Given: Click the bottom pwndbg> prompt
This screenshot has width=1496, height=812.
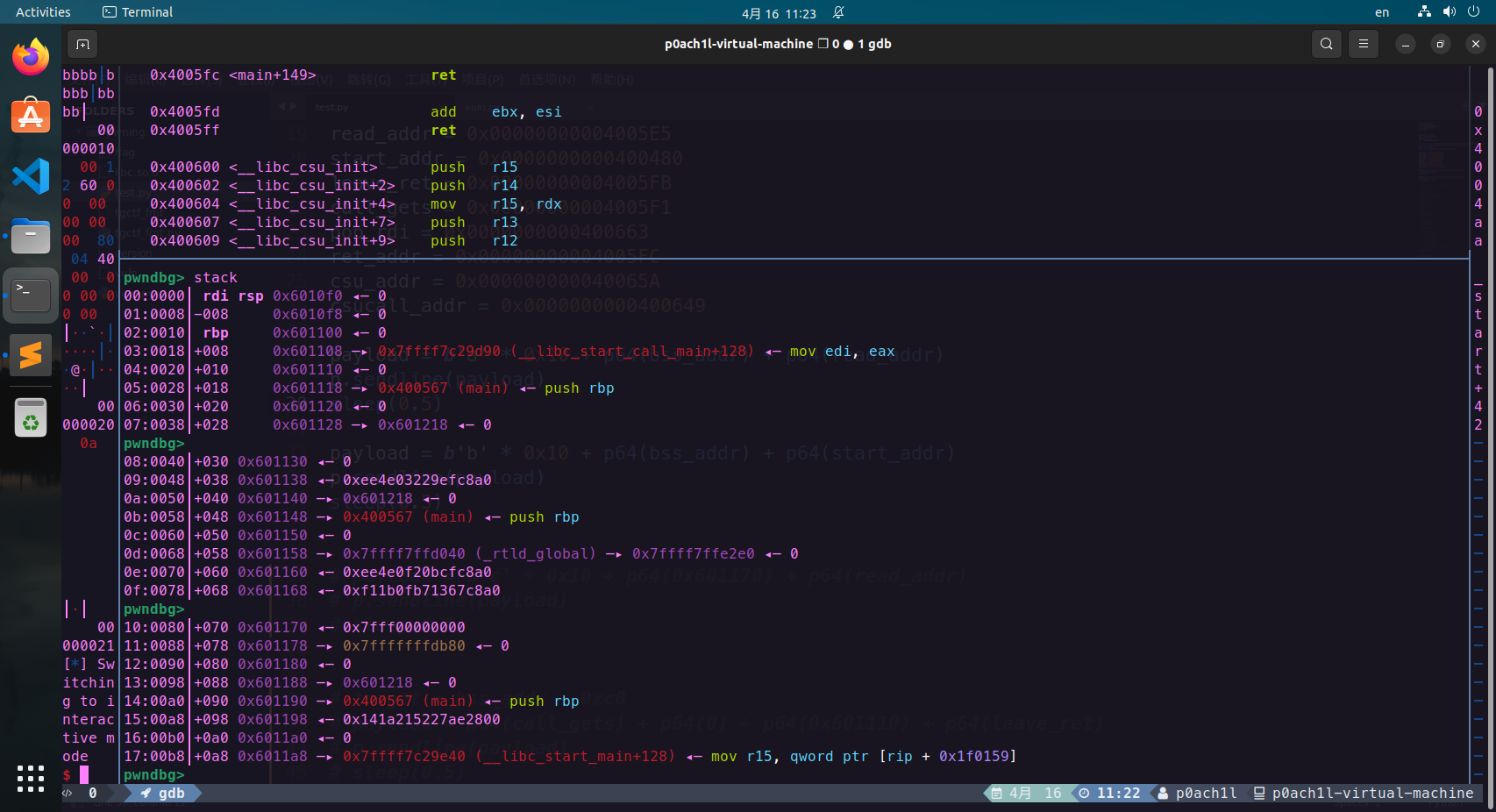Looking at the screenshot, I should point(153,774).
